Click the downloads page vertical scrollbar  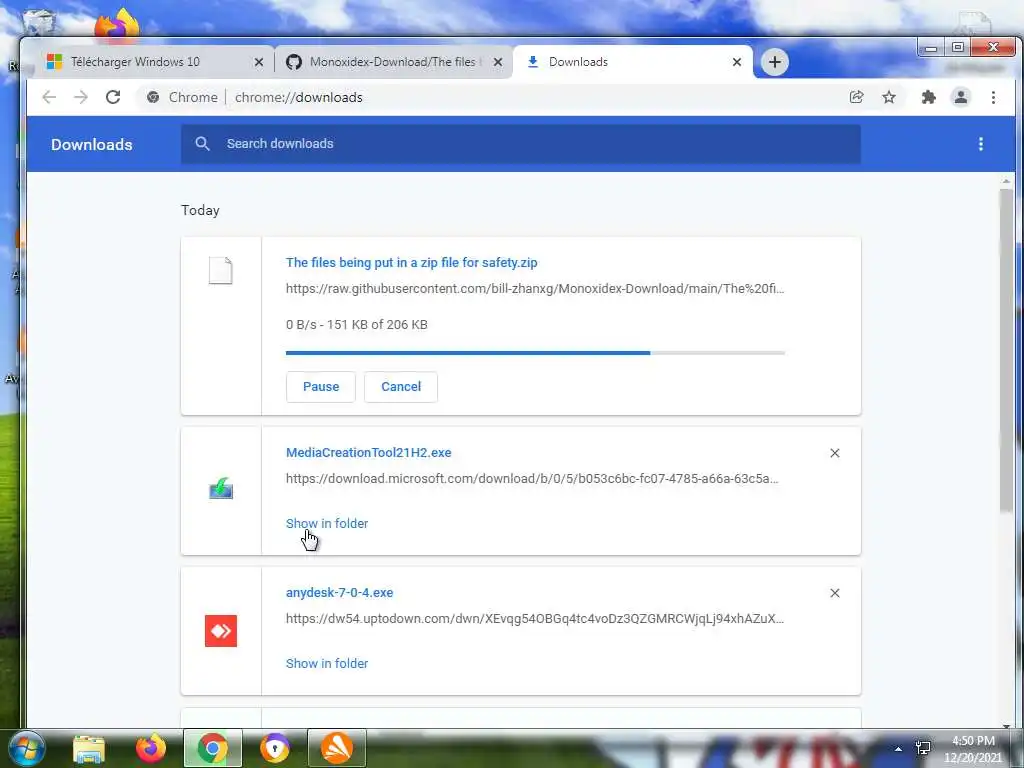pos(1006,349)
